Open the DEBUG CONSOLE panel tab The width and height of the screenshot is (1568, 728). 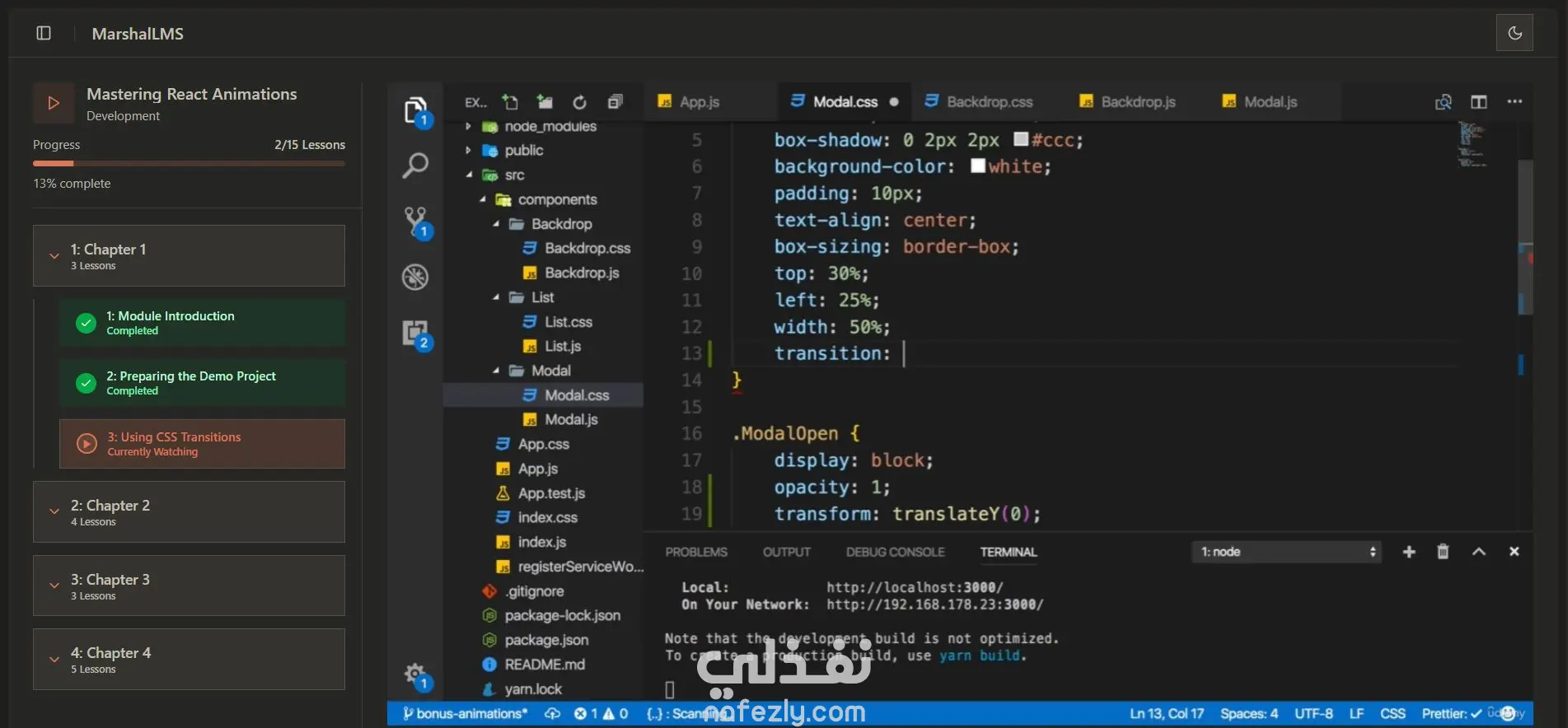click(x=896, y=552)
